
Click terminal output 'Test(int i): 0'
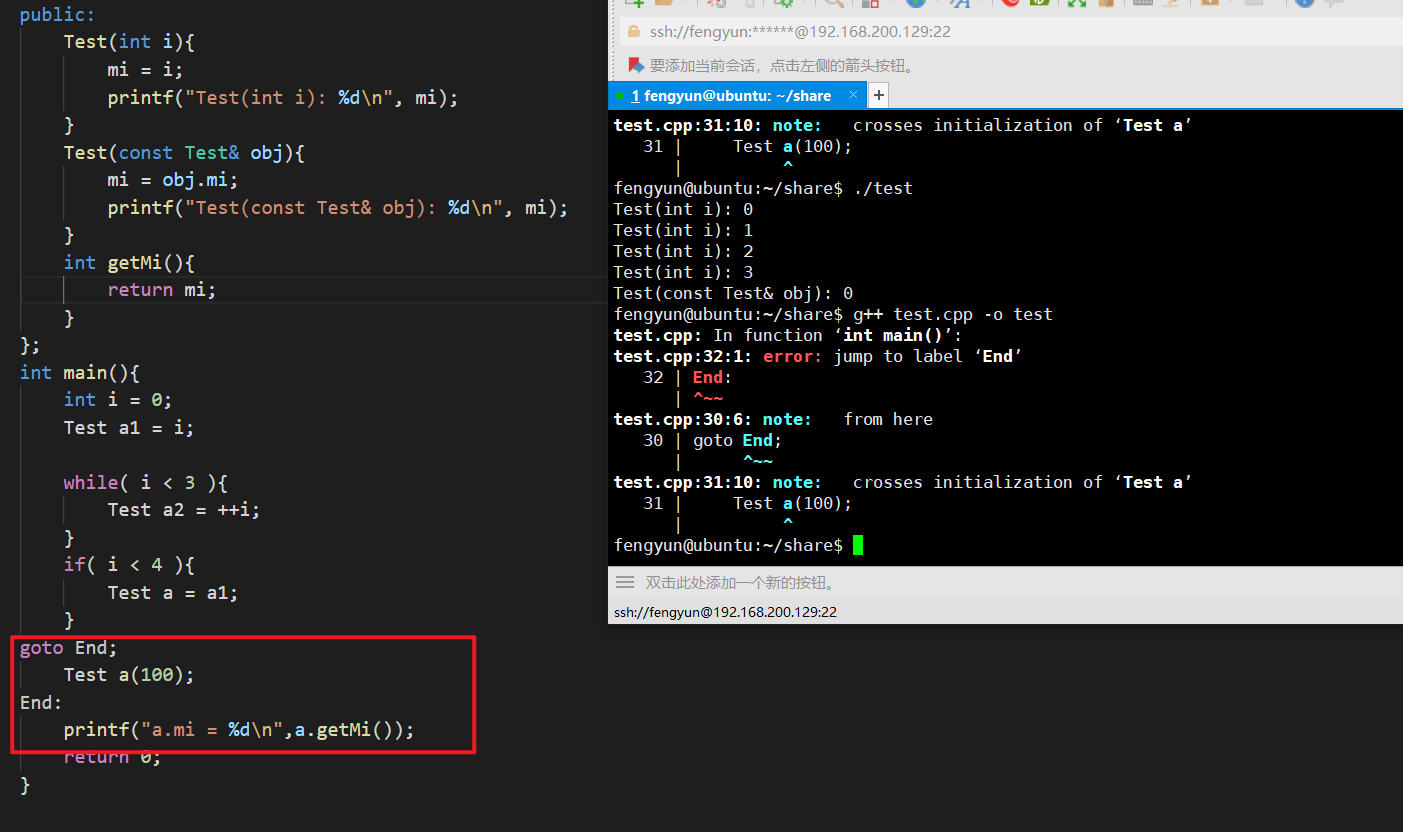pos(684,209)
